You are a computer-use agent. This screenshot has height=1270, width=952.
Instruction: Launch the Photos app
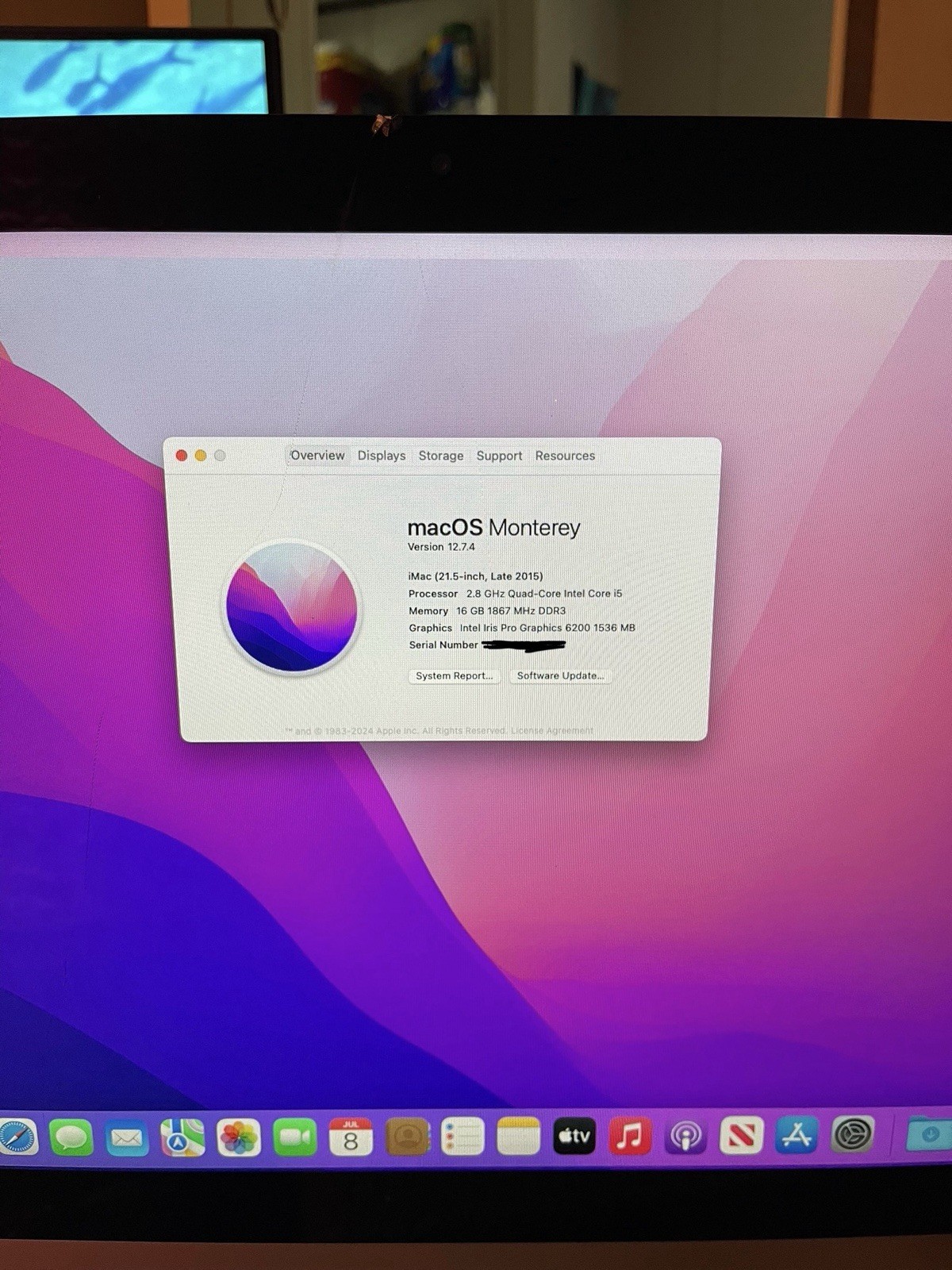point(239,1138)
